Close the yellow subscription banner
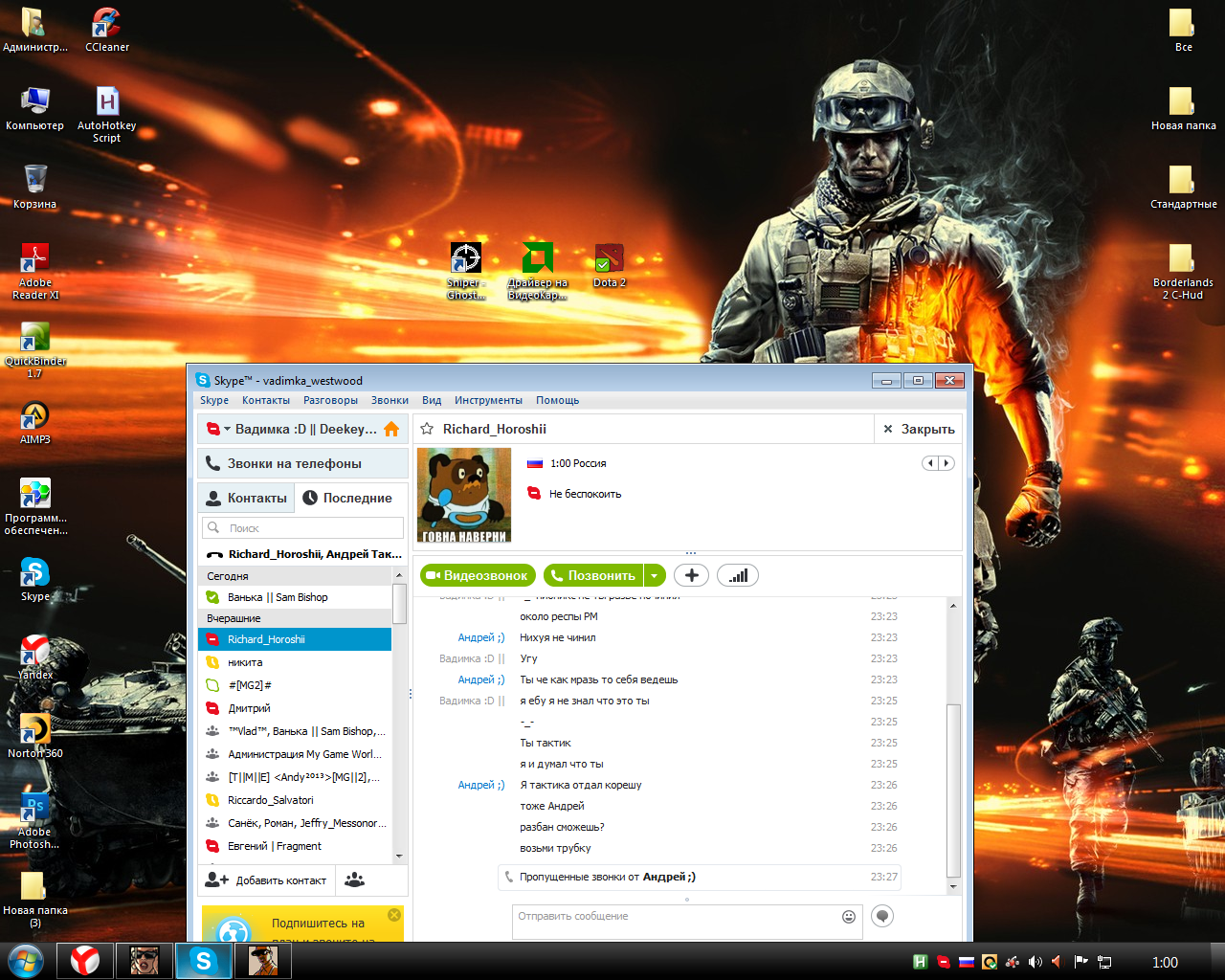This screenshot has height=980, width=1225. tap(393, 915)
